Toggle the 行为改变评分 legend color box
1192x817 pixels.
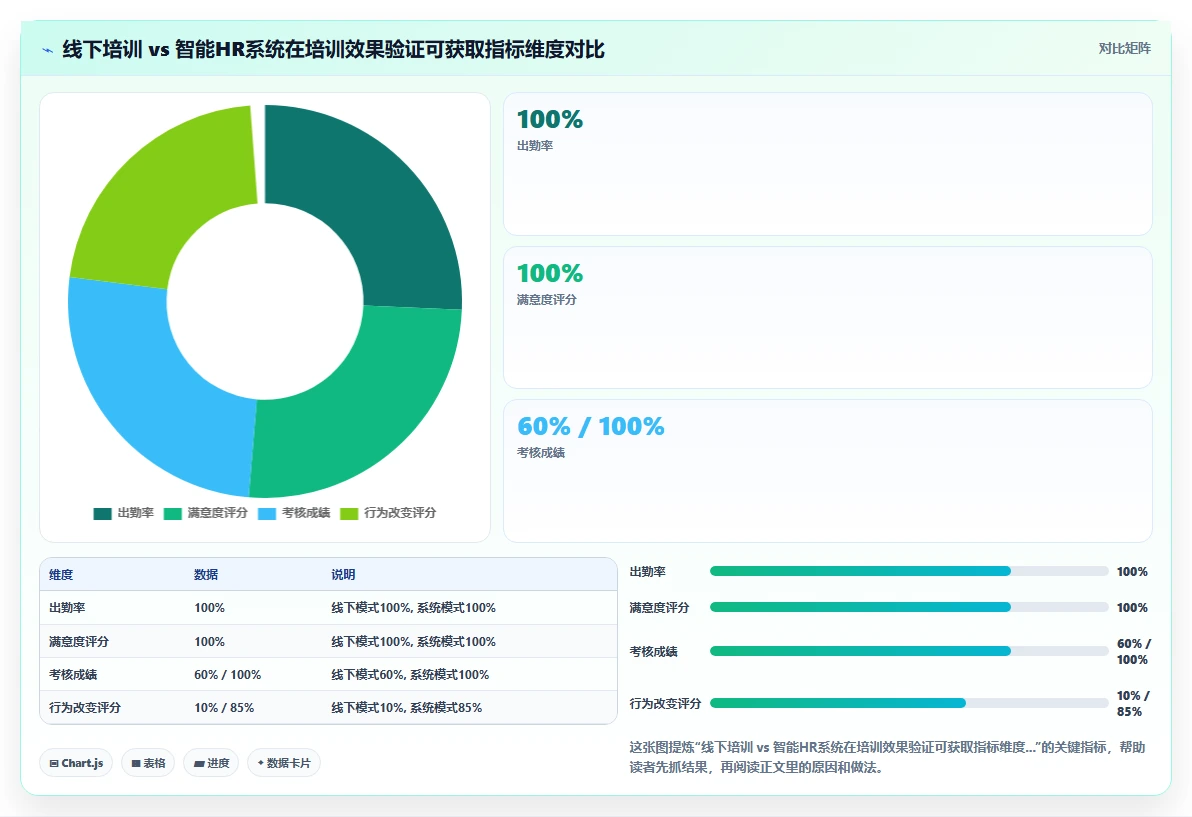pos(349,514)
